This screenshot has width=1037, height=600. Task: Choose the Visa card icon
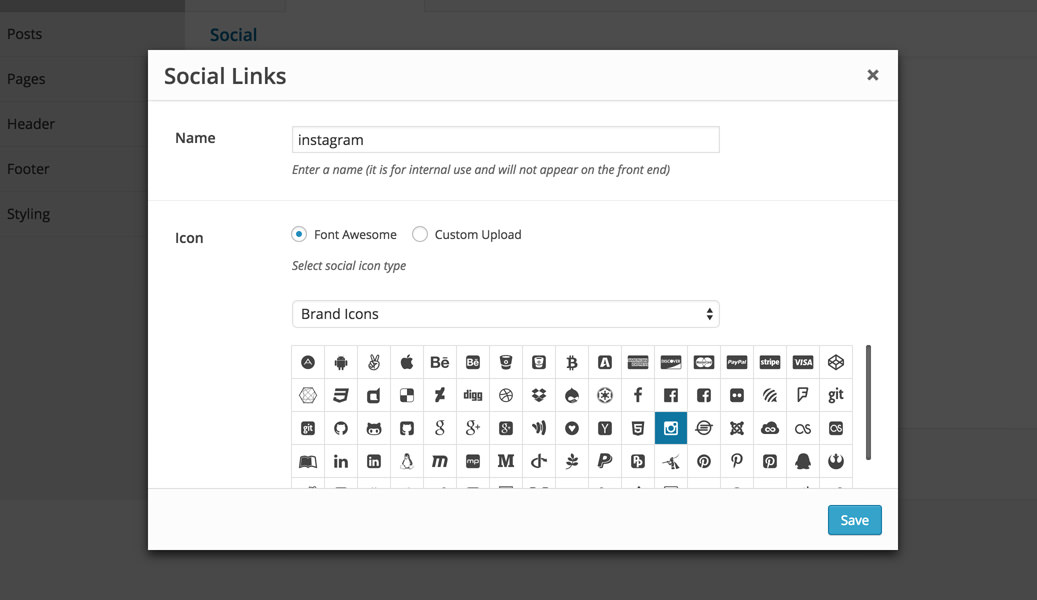[x=803, y=362]
